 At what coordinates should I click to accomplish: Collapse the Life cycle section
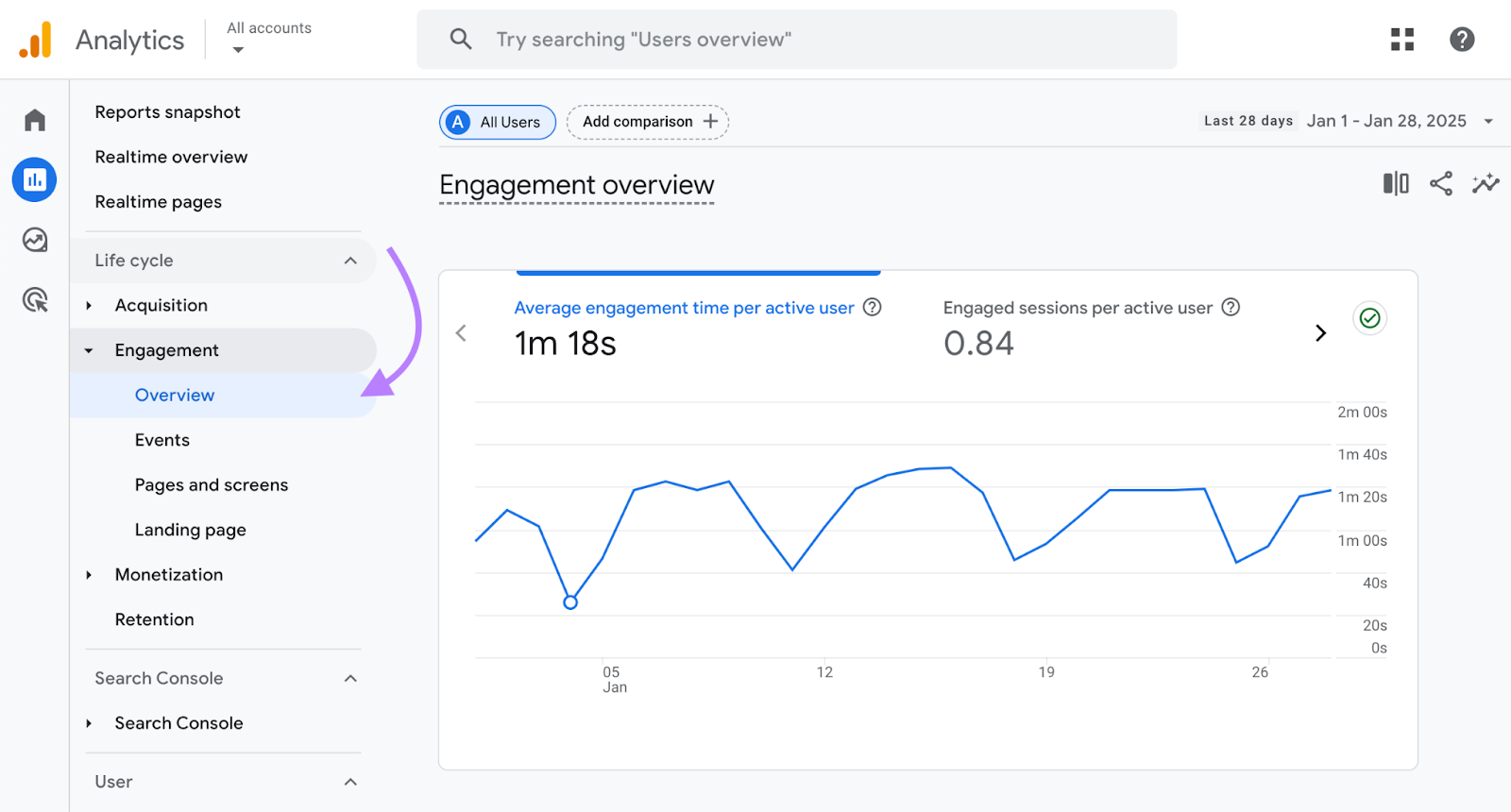click(x=350, y=261)
